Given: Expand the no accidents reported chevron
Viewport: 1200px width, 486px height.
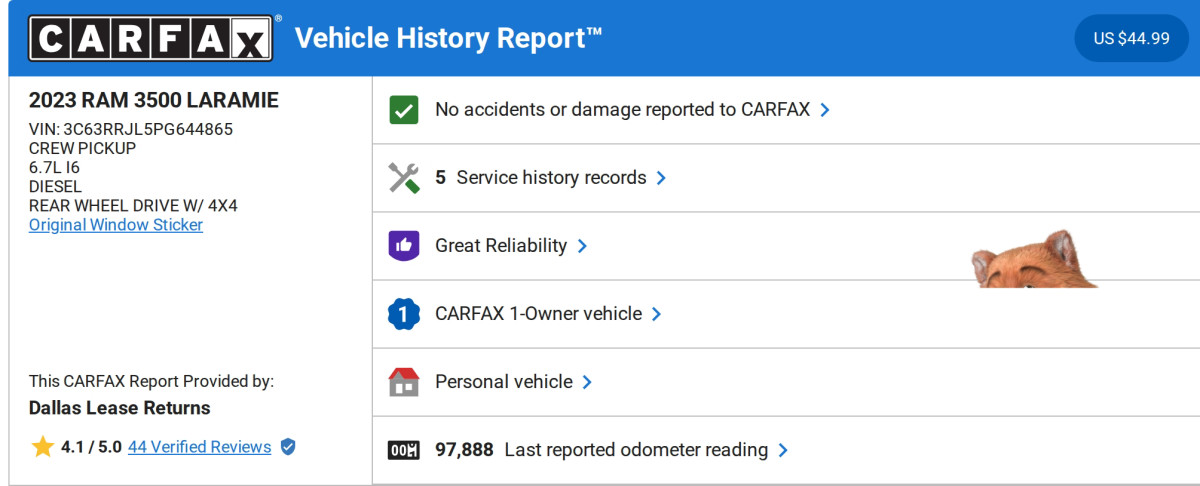Looking at the screenshot, I should (x=825, y=110).
